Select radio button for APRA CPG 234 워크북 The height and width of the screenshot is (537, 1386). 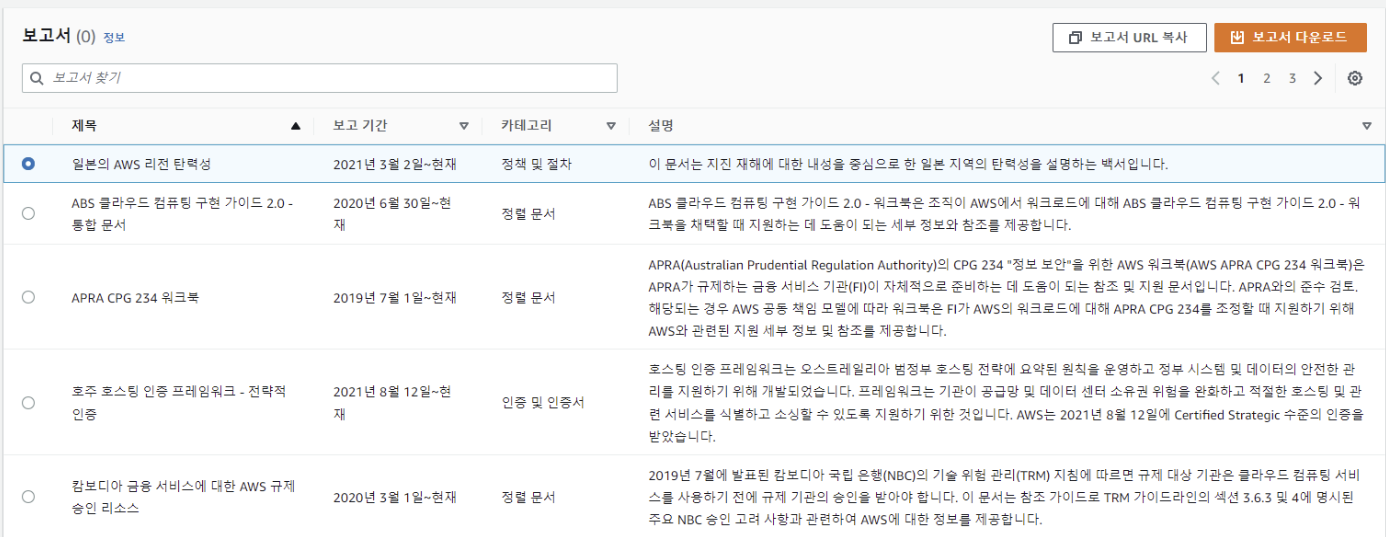coord(28,297)
